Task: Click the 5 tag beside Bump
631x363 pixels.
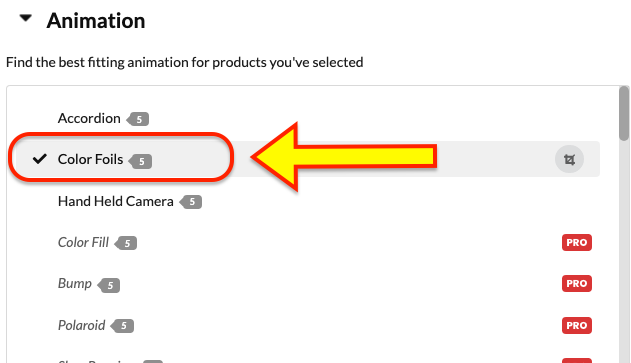Action: 109,285
